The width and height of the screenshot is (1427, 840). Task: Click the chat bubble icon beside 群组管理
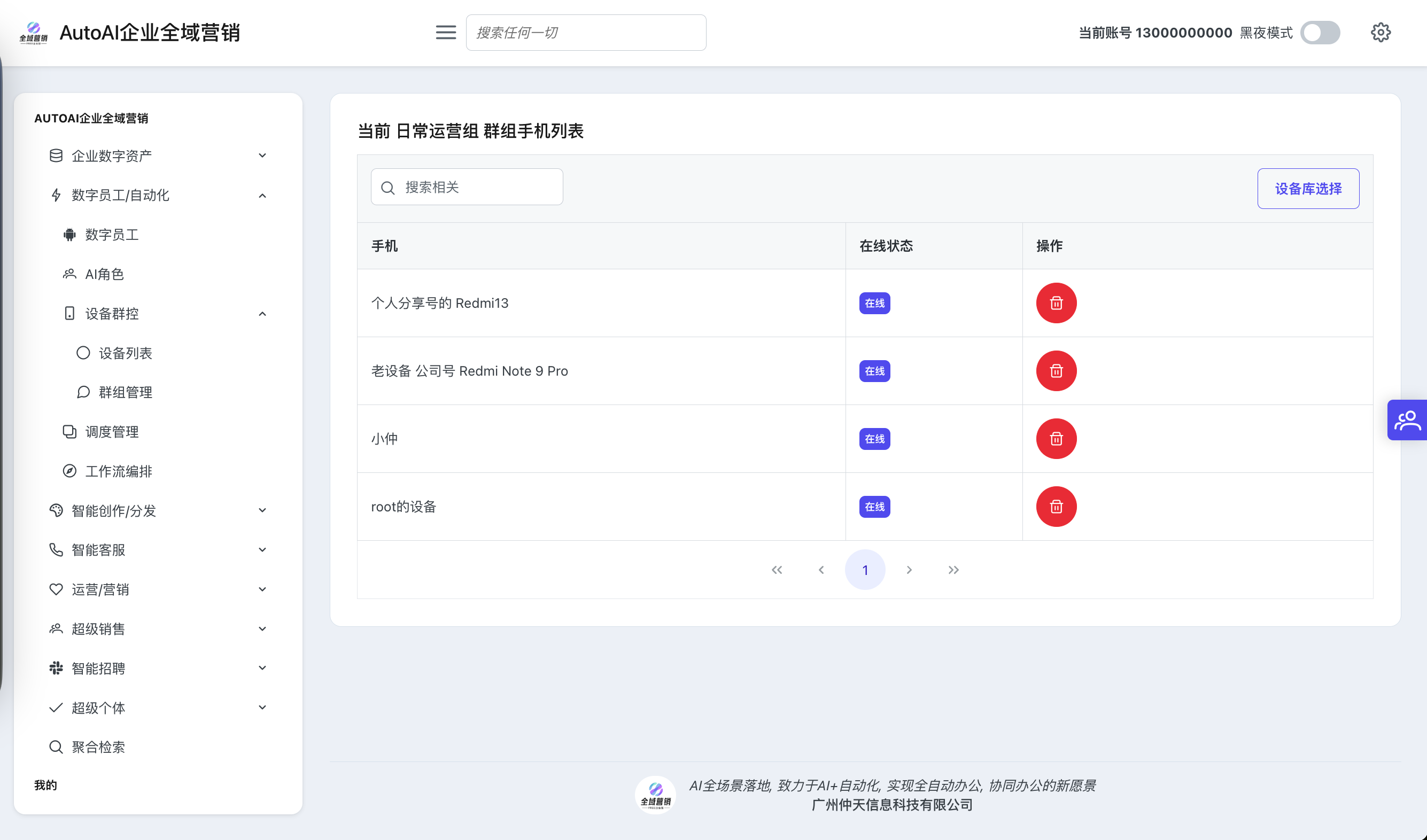(83, 392)
